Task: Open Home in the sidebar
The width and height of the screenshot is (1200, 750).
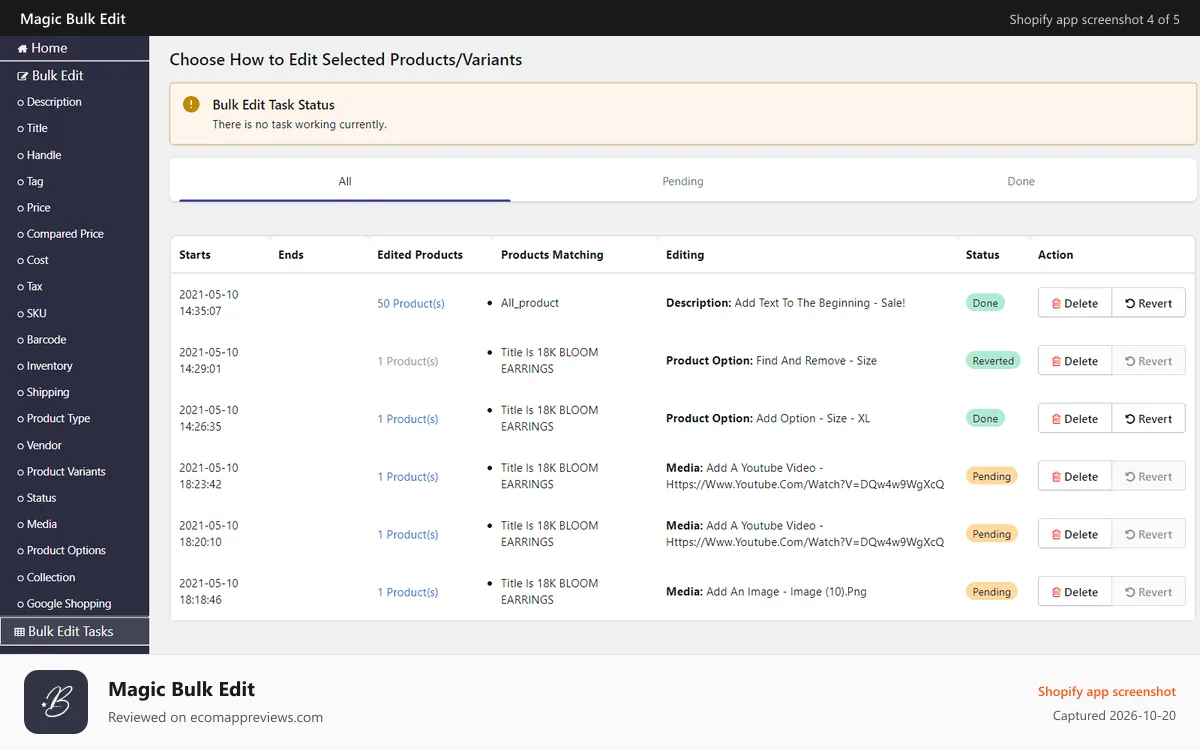Action: click(x=42, y=48)
